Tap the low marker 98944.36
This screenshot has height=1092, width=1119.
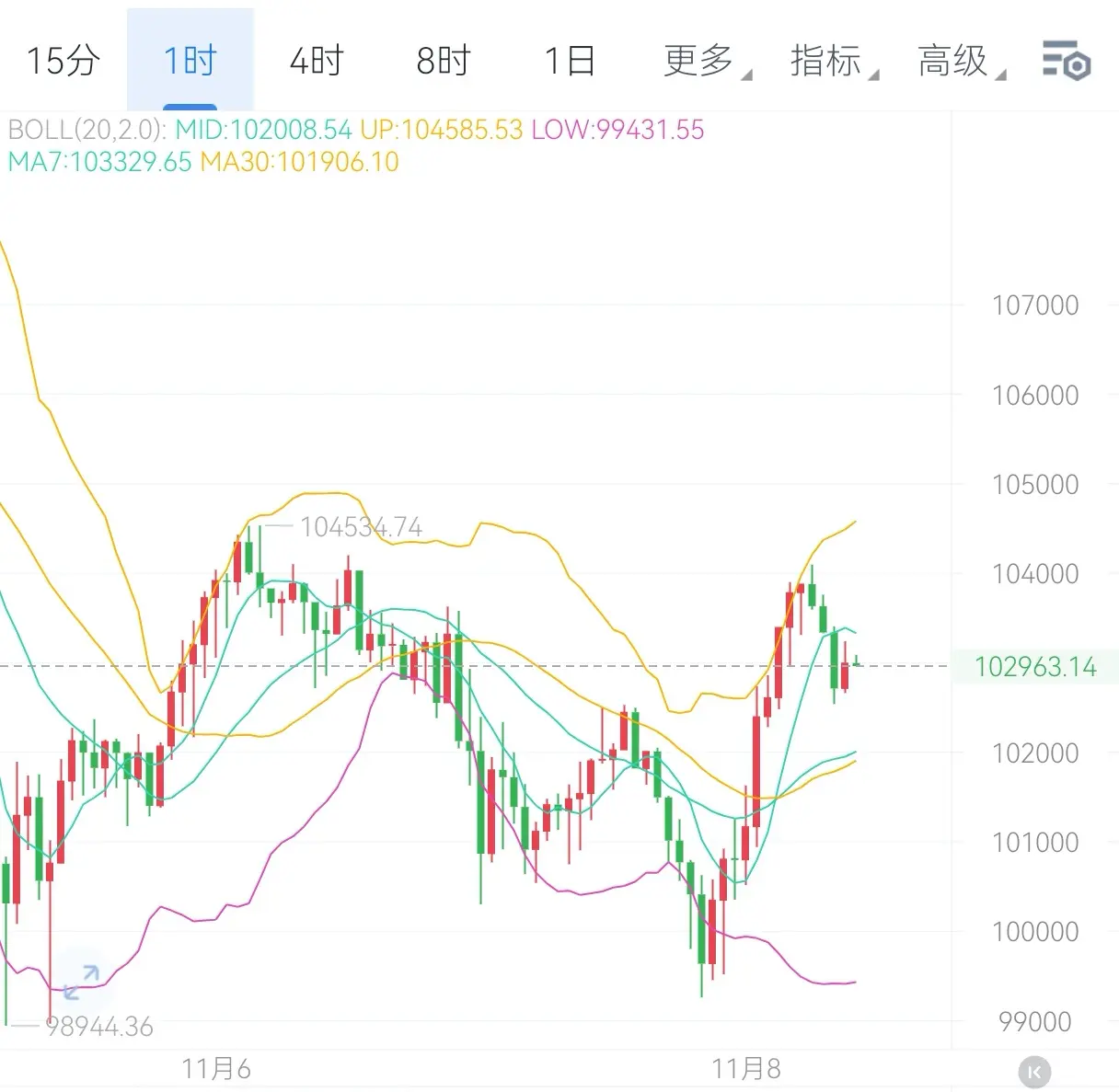point(99,1027)
